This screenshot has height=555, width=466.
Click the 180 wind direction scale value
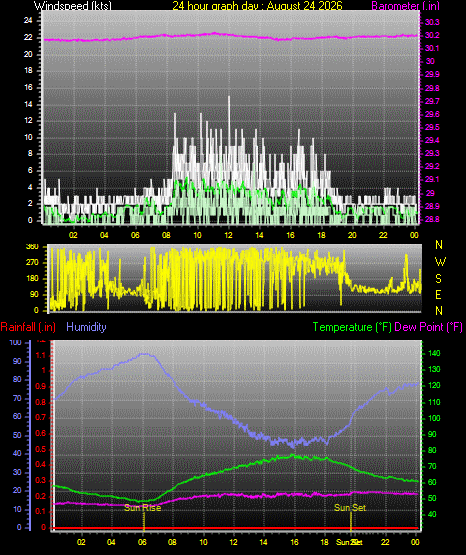(32, 279)
